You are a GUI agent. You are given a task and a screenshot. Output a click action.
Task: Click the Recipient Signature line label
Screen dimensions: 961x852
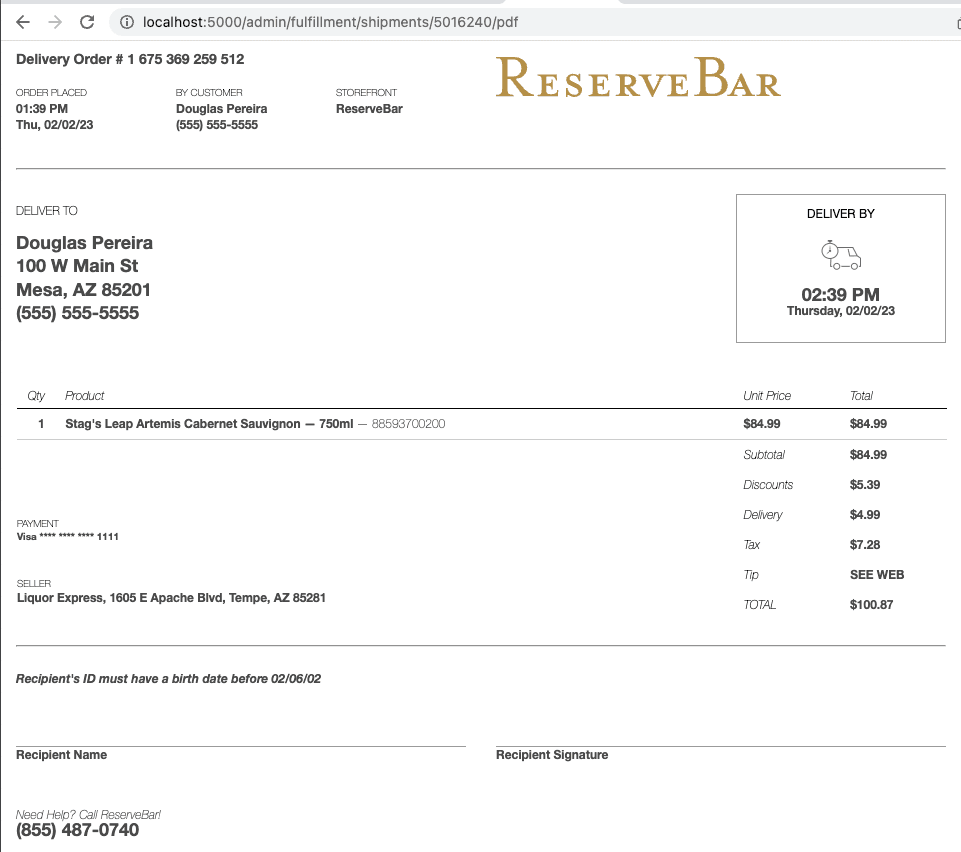point(552,755)
